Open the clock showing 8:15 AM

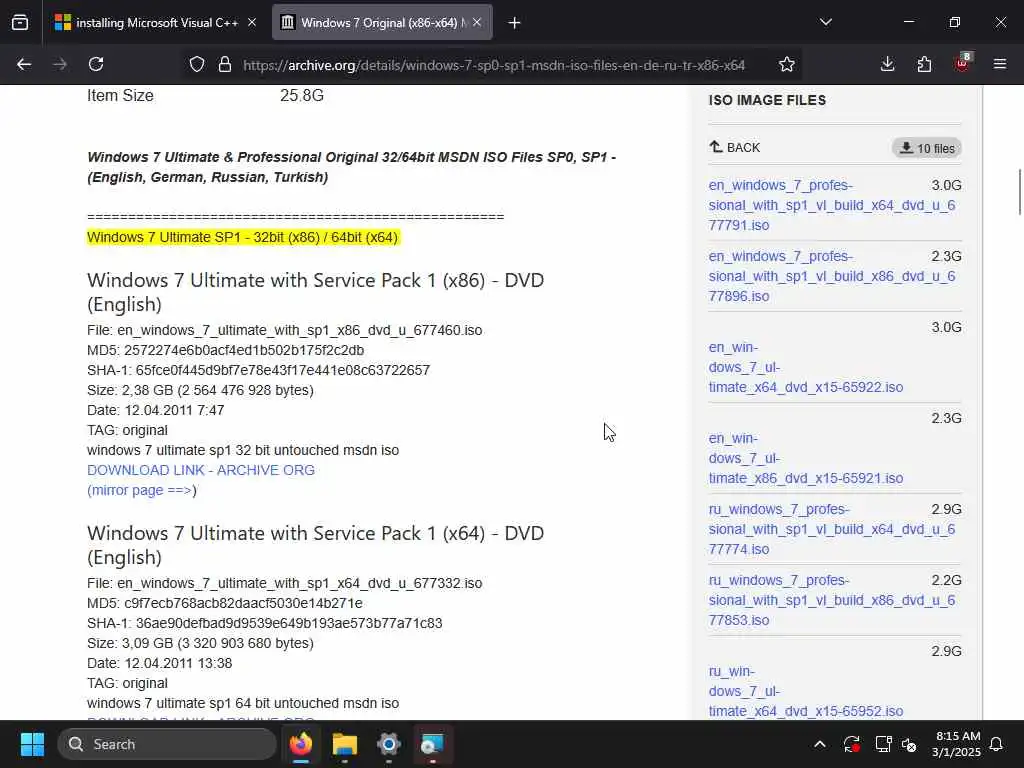pos(956,744)
